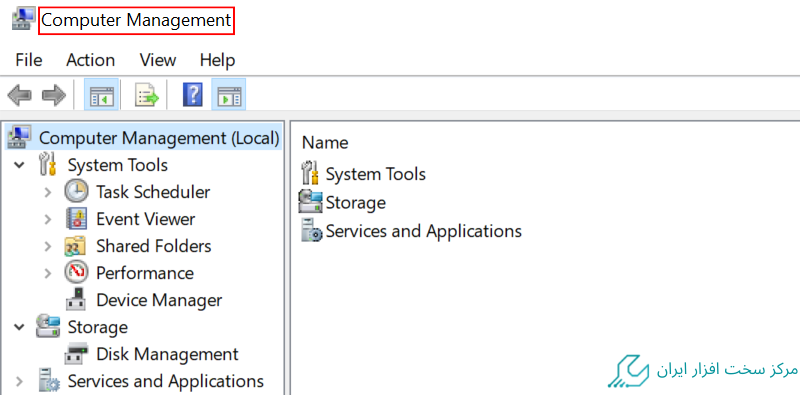Select Storage label in the tree
This screenshot has height=395, width=800.
97,327
